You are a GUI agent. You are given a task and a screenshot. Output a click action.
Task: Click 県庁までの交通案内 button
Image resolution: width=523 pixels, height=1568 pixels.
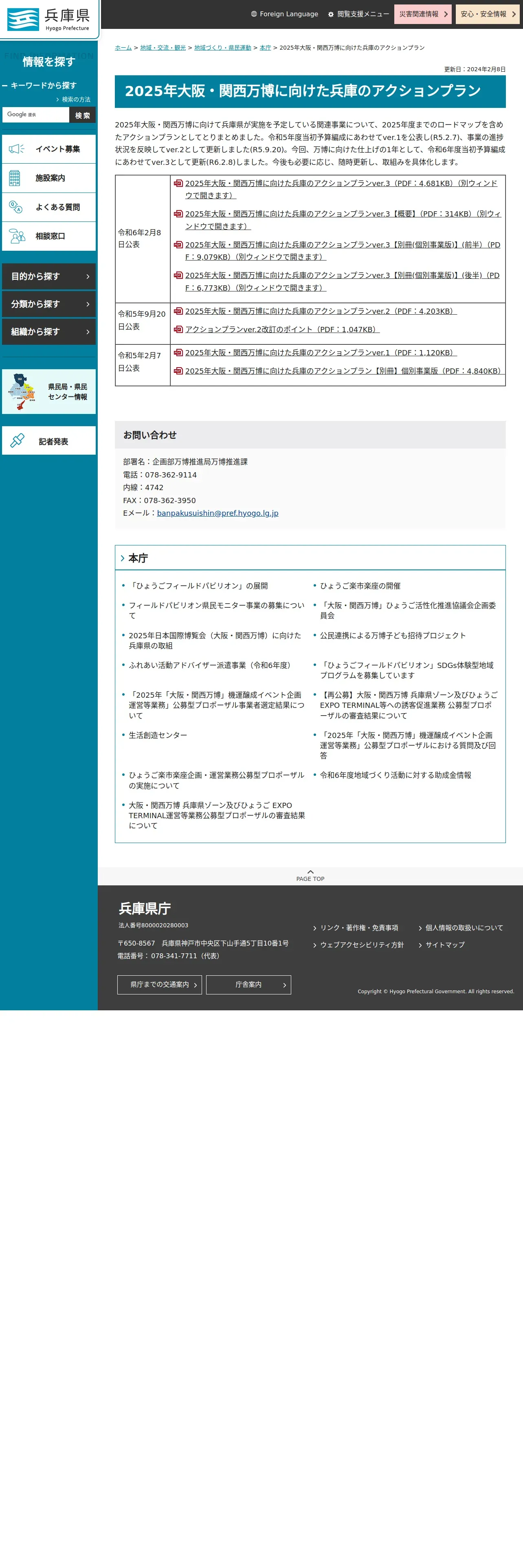pyautogui.click(x=160, y=984)
